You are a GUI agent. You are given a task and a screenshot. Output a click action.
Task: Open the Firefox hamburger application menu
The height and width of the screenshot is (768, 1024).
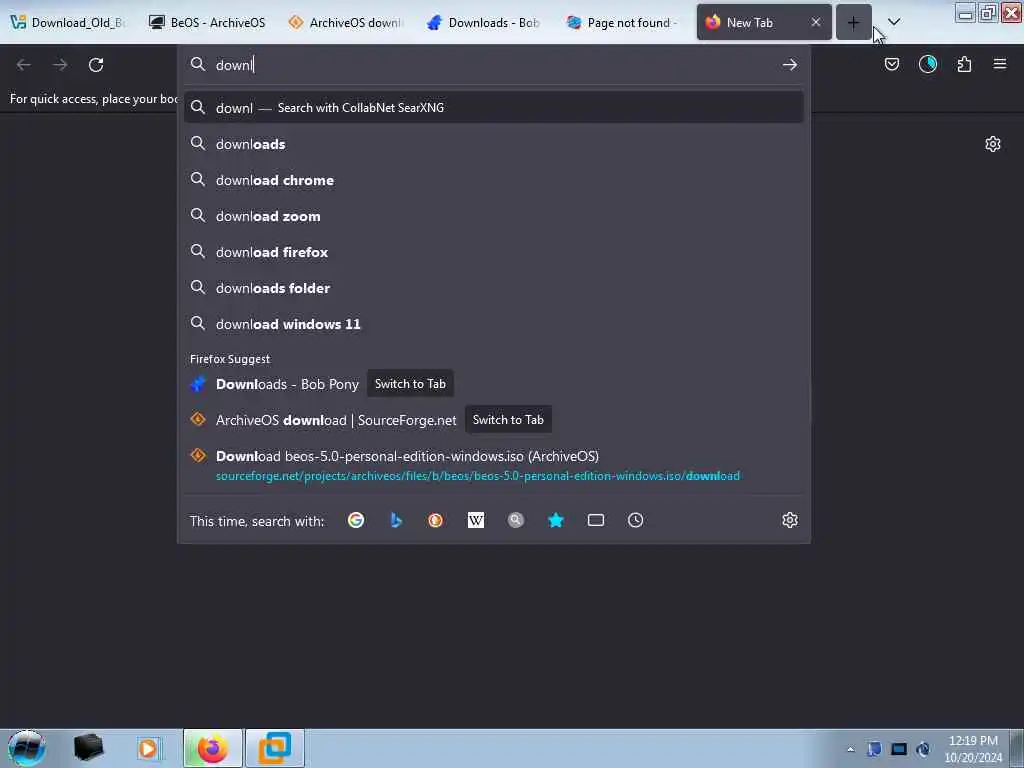pos(1000,64)
